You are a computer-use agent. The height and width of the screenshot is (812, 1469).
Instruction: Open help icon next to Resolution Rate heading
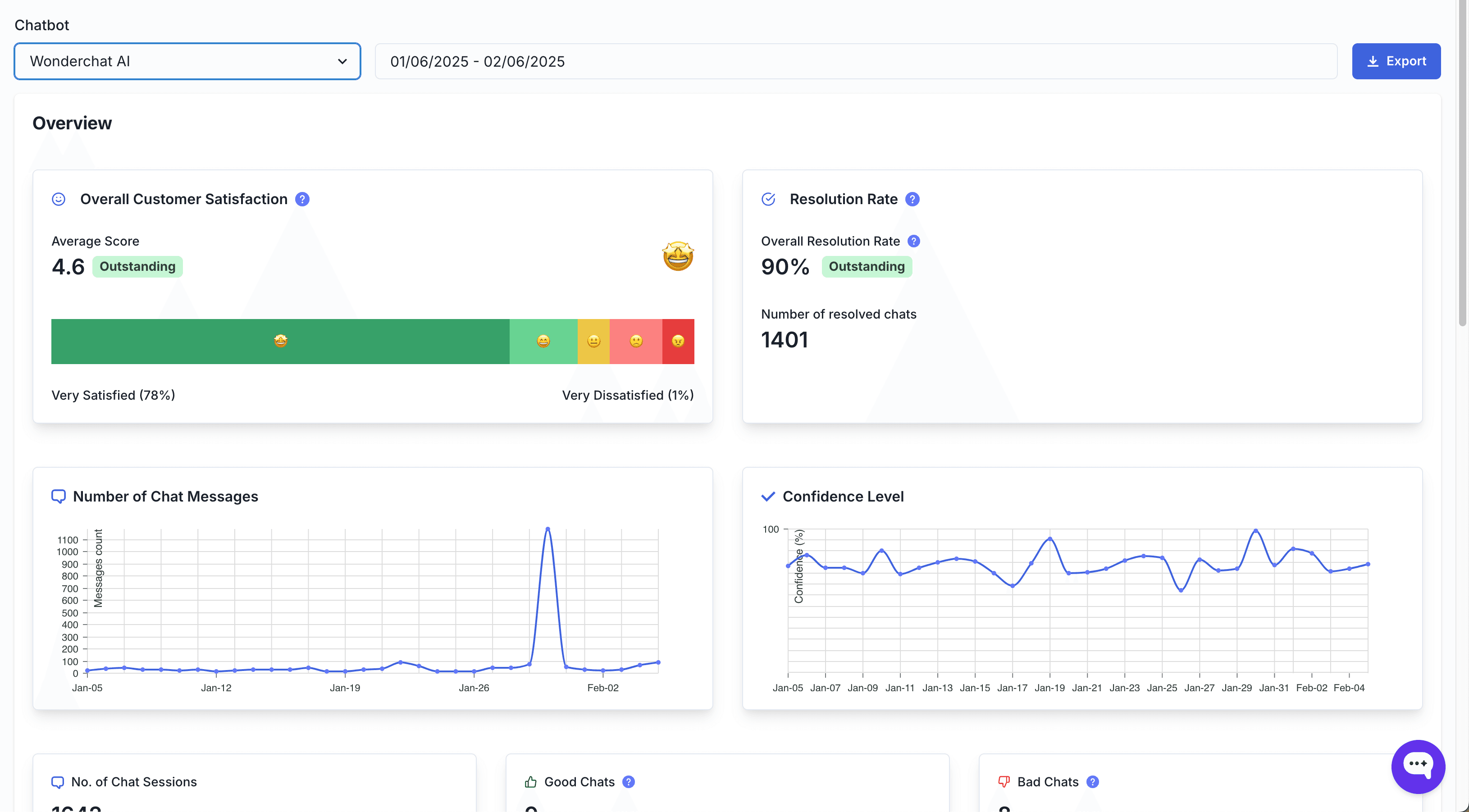(912, 199)
